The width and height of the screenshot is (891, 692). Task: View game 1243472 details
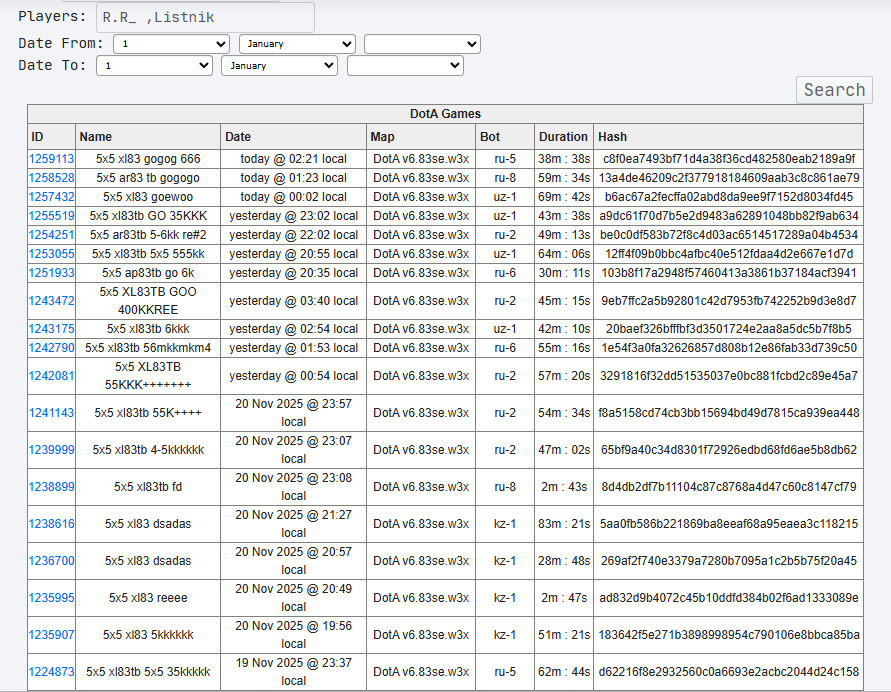point(51,301)
